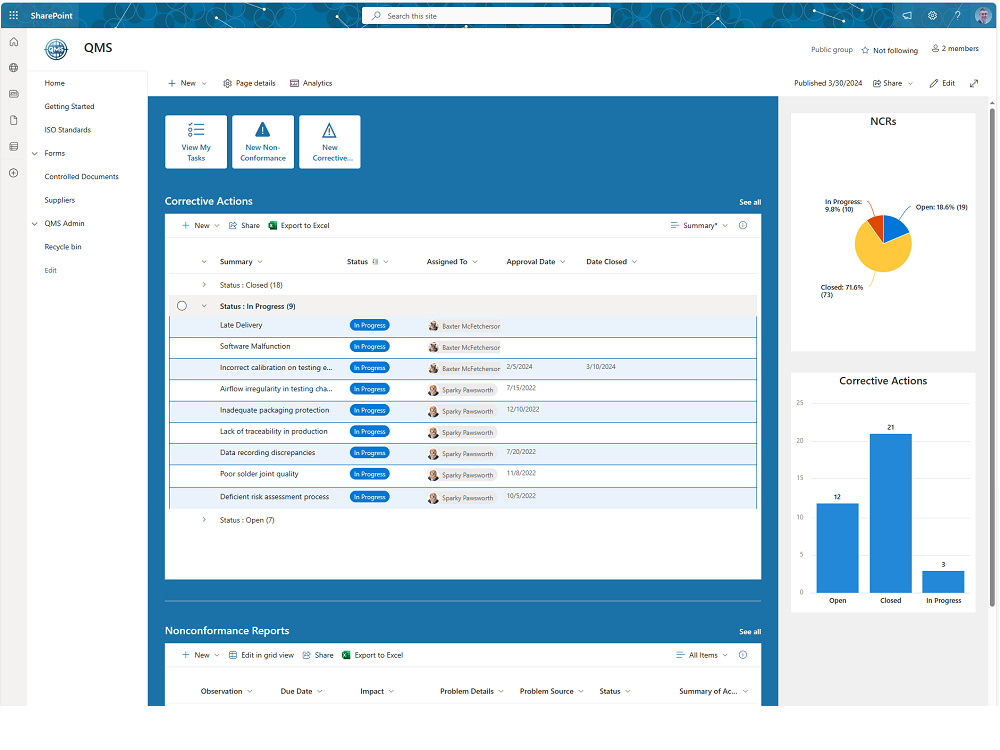Viewport: 1000px width, 750px height.
Task: Click the New Non-Conformance button
Action: 263,141
